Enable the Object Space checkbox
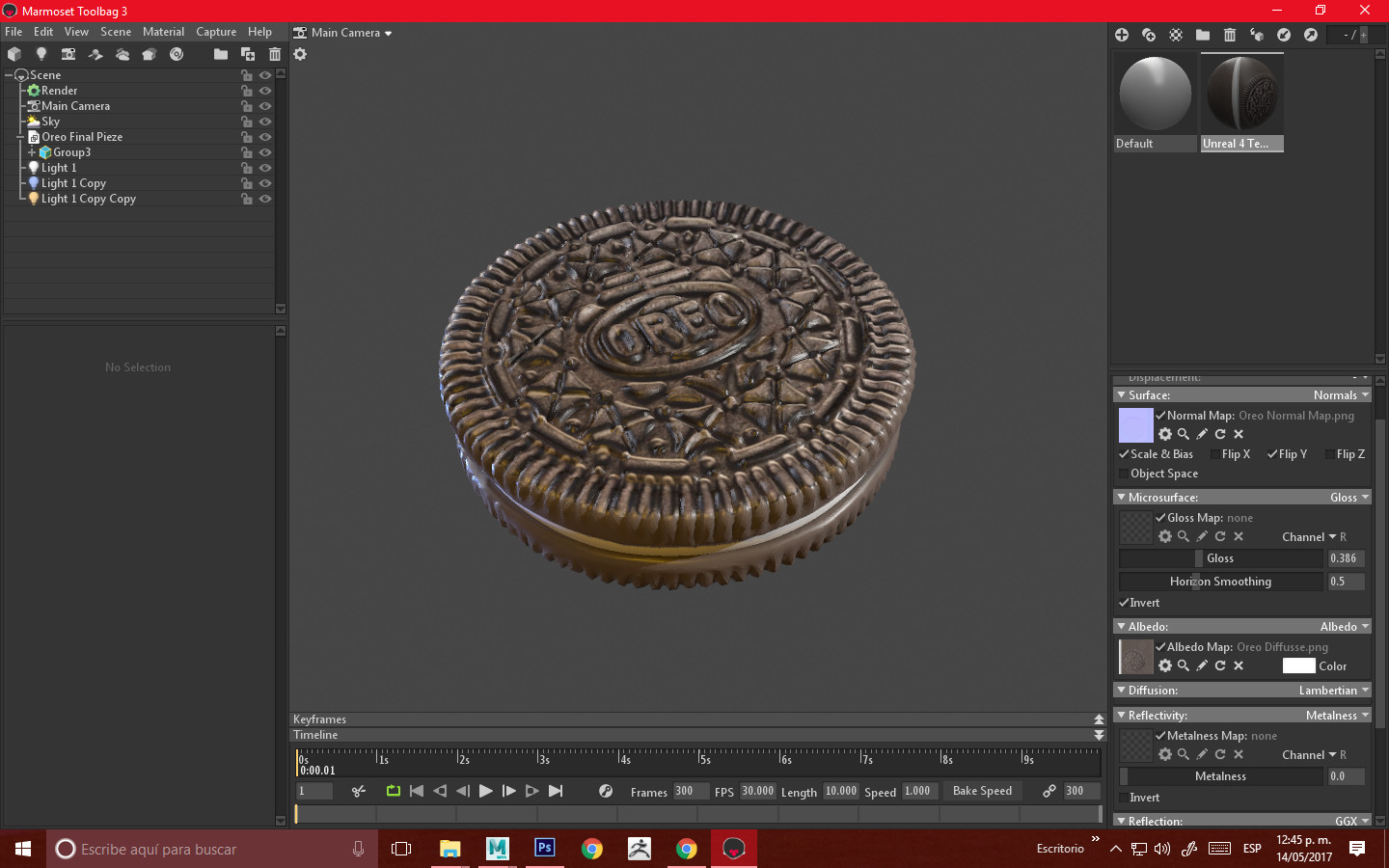The width and height of the screenshot is (1389, 868). pos(1124,474)
